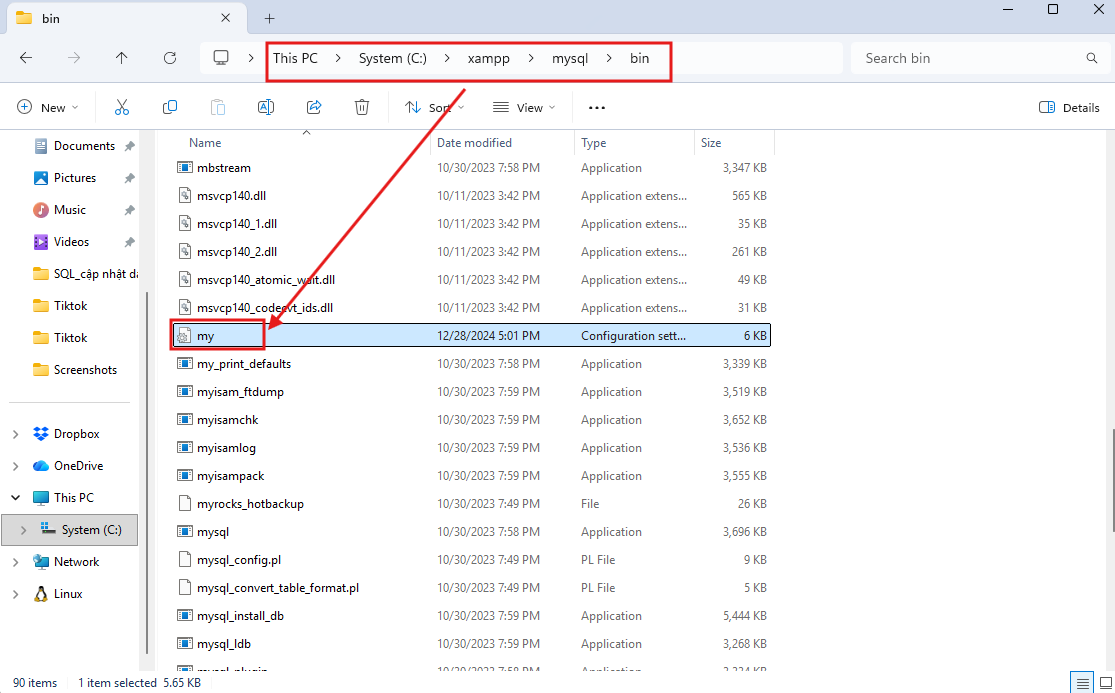Switch to details list view icon in status bar
The height and width of the screenshot is (693, 1115).
click(1082, 683)
